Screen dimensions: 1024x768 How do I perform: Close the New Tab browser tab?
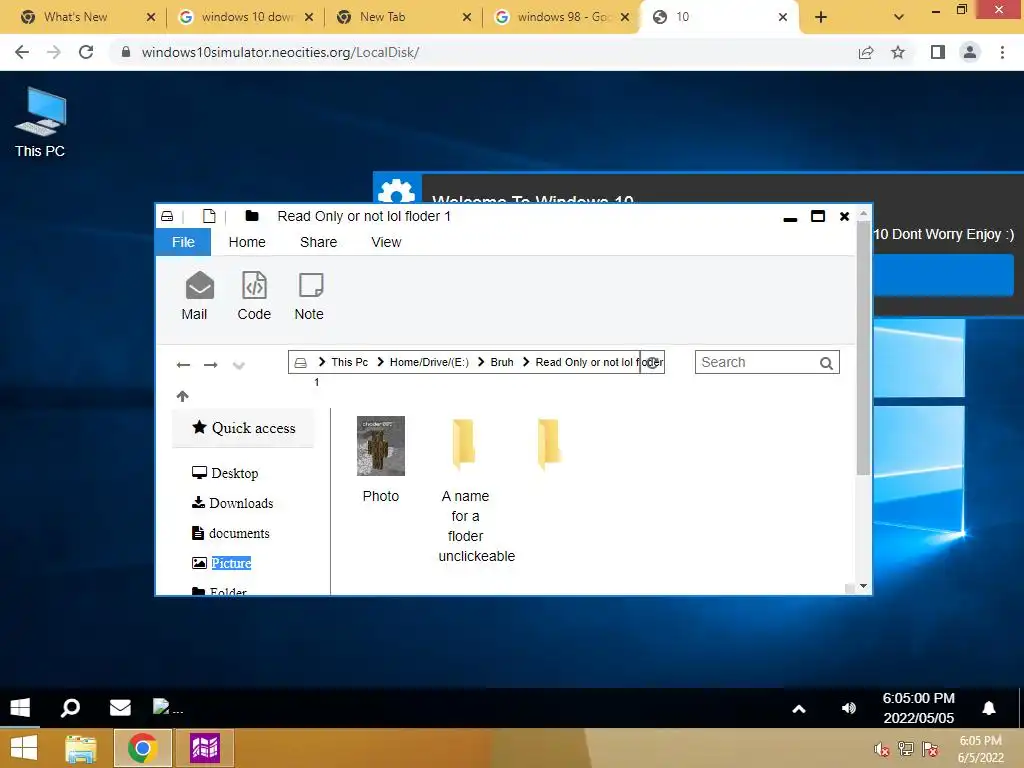[466, 18]
